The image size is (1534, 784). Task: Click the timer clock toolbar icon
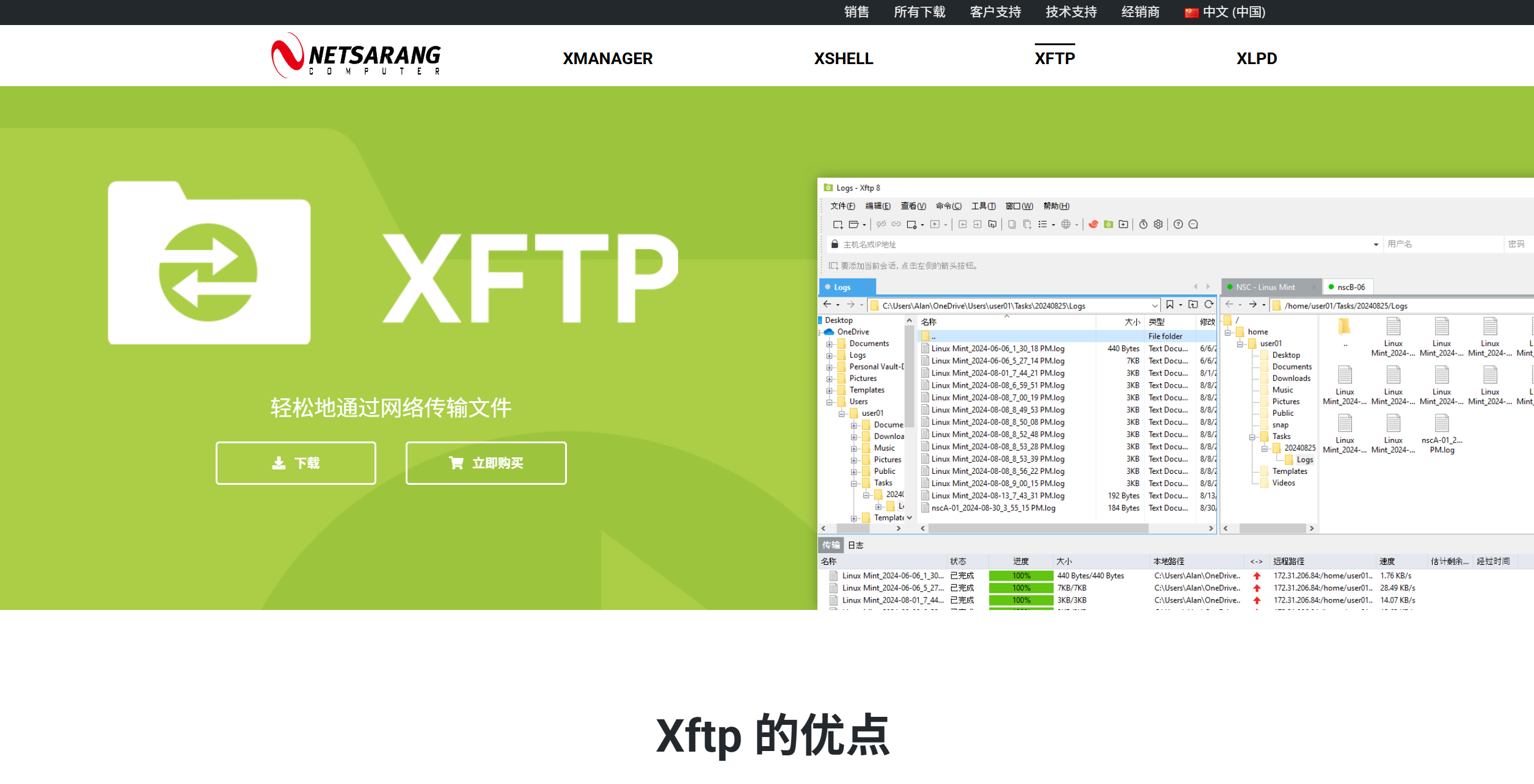(1143, 225)
